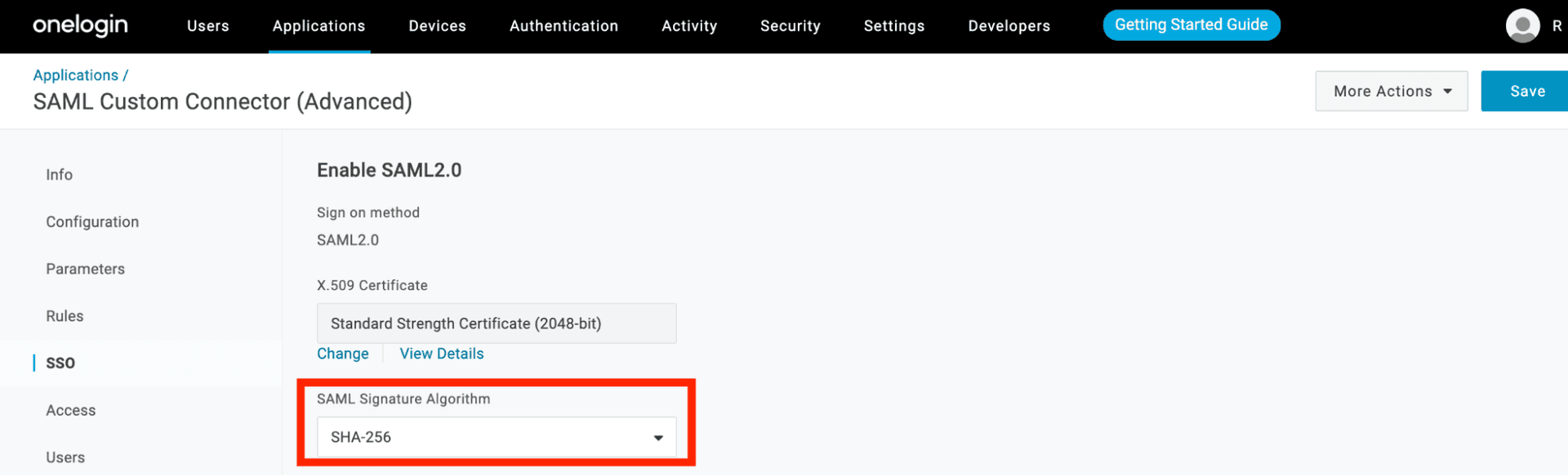Select the Applications navigation tab
The width and height of the screenshot is (1568, 476).
point(318,26)
